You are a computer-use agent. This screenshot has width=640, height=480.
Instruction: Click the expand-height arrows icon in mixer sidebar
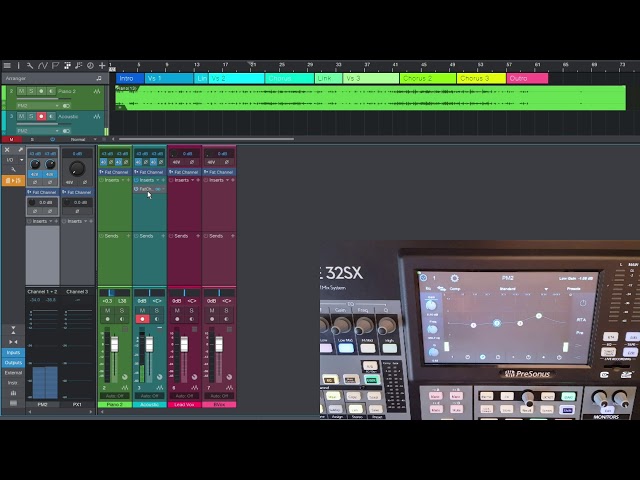13,329
